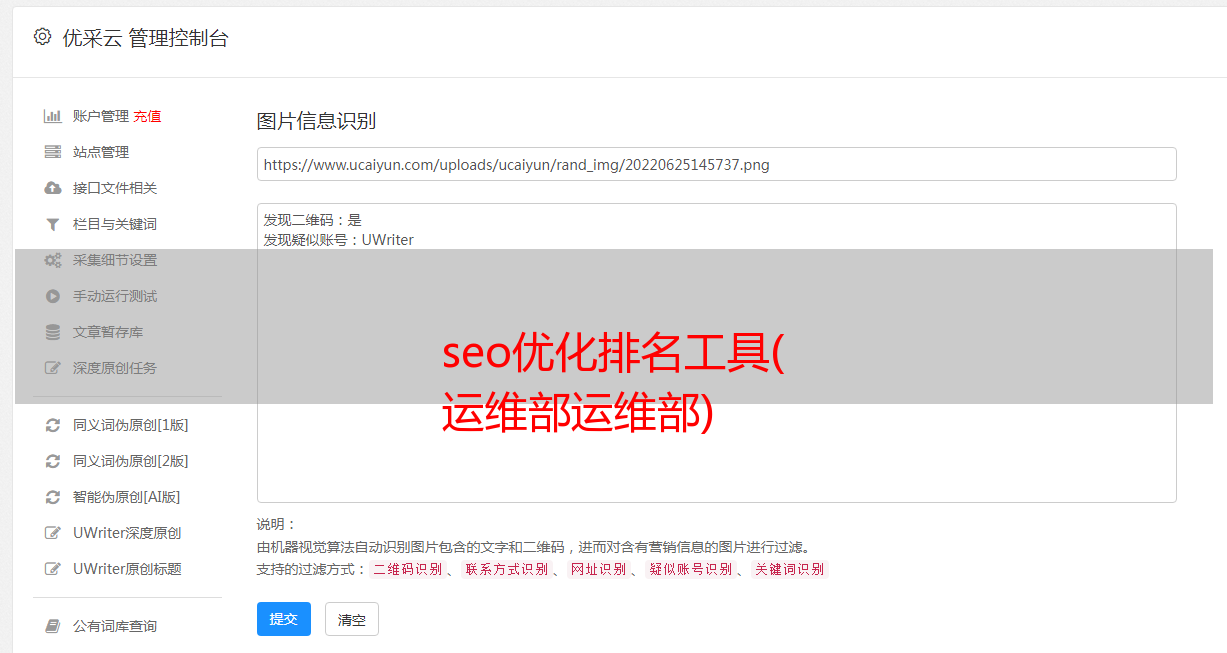Screen dimensions: 1227x653
Task: Click the bar chart icon next to 账户管理
Action: [x=53, y=116]
